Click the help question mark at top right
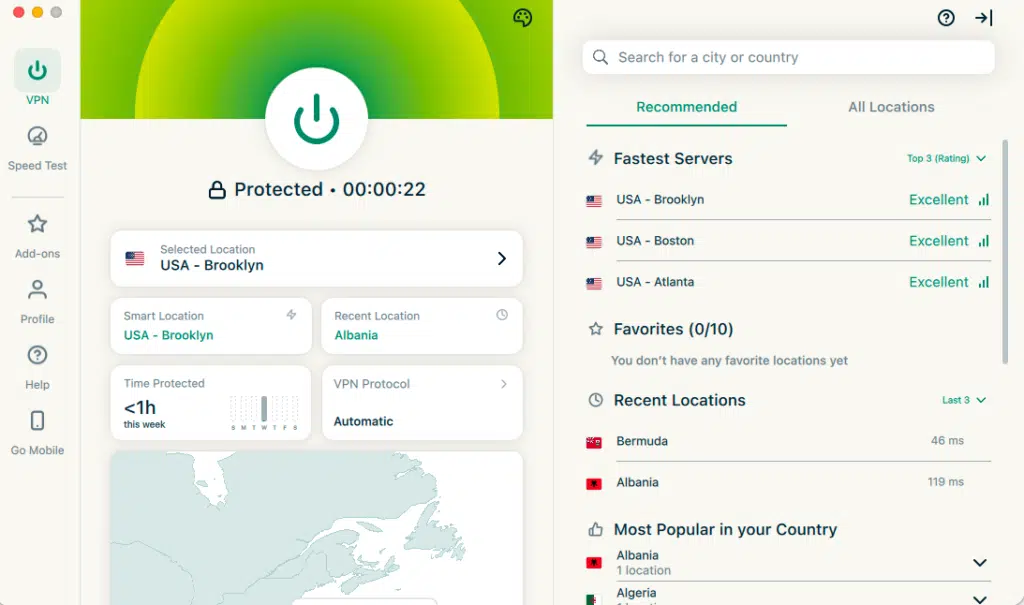Image resolution: width=1024 pixels, height=605 pixels. coord(946,18)
